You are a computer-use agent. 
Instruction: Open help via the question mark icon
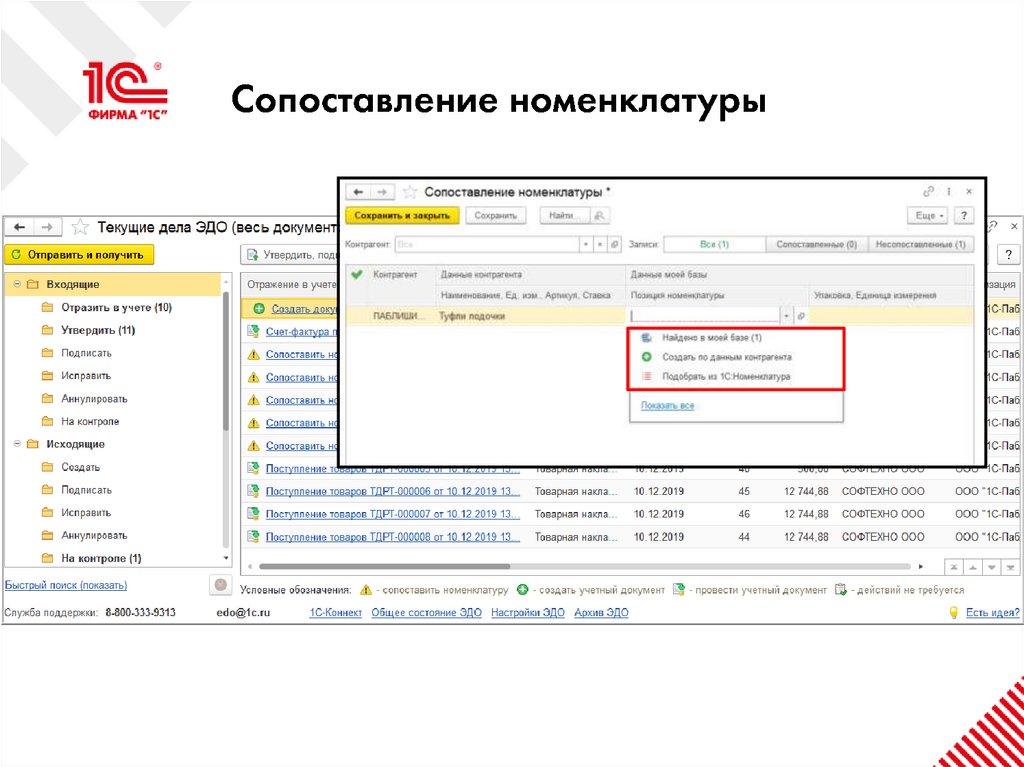pos(963,215)
